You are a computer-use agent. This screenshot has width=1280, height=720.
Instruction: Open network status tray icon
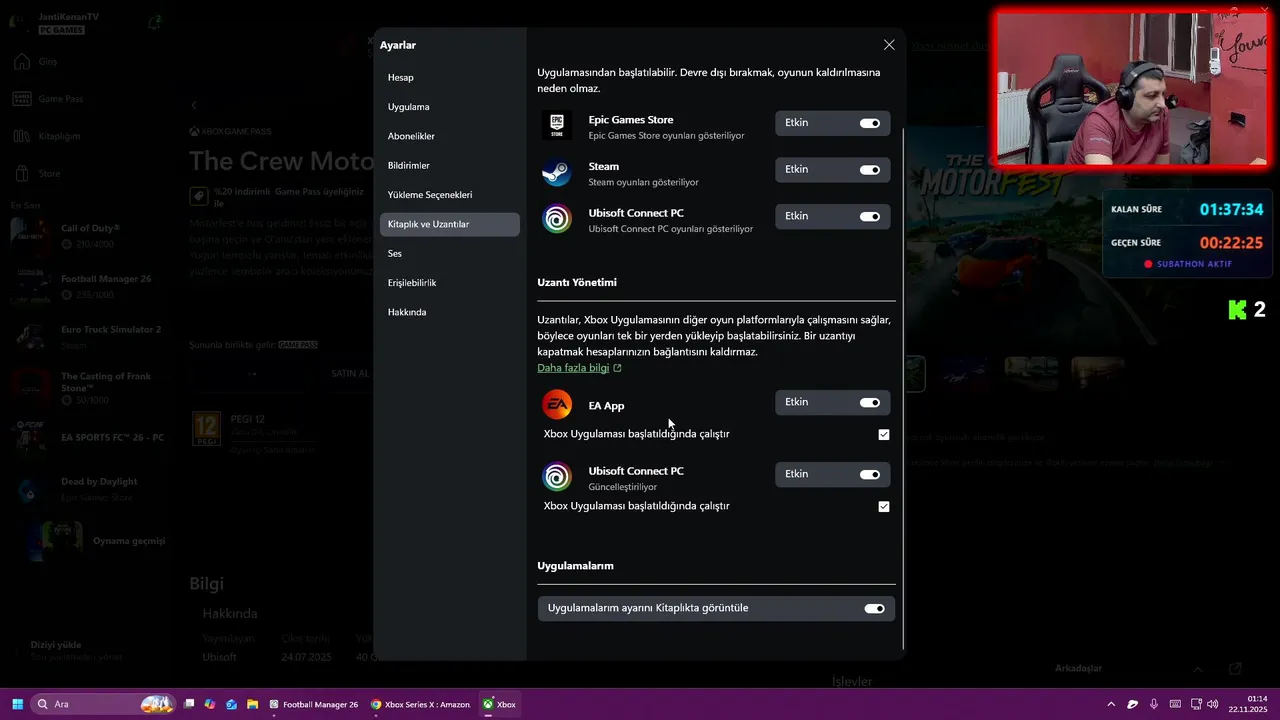click(1195, 704)
